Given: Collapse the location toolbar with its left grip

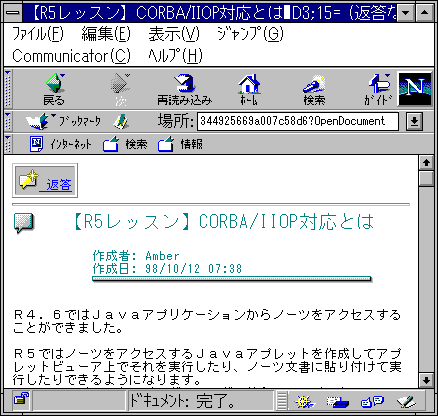Looking at the screenshot, I should tap(8, 121).
